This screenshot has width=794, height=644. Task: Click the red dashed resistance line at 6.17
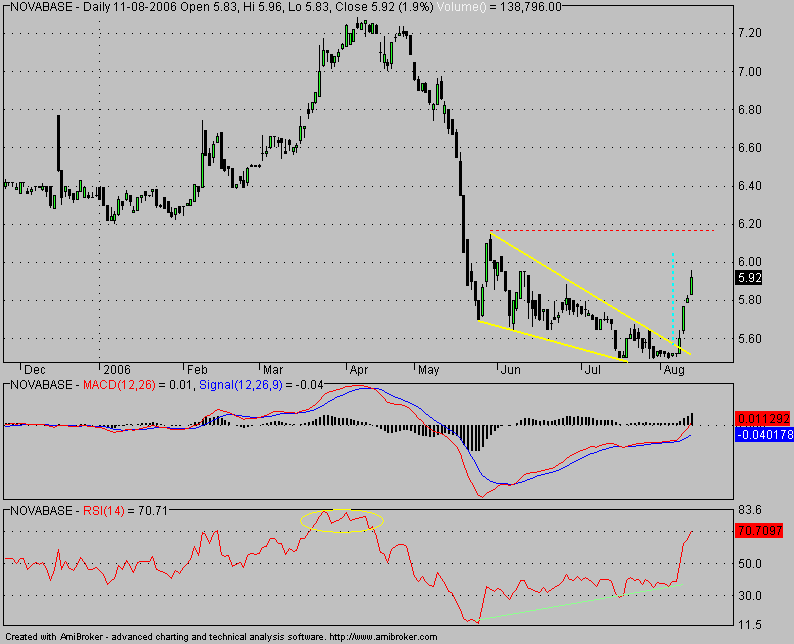coord(603,231)
